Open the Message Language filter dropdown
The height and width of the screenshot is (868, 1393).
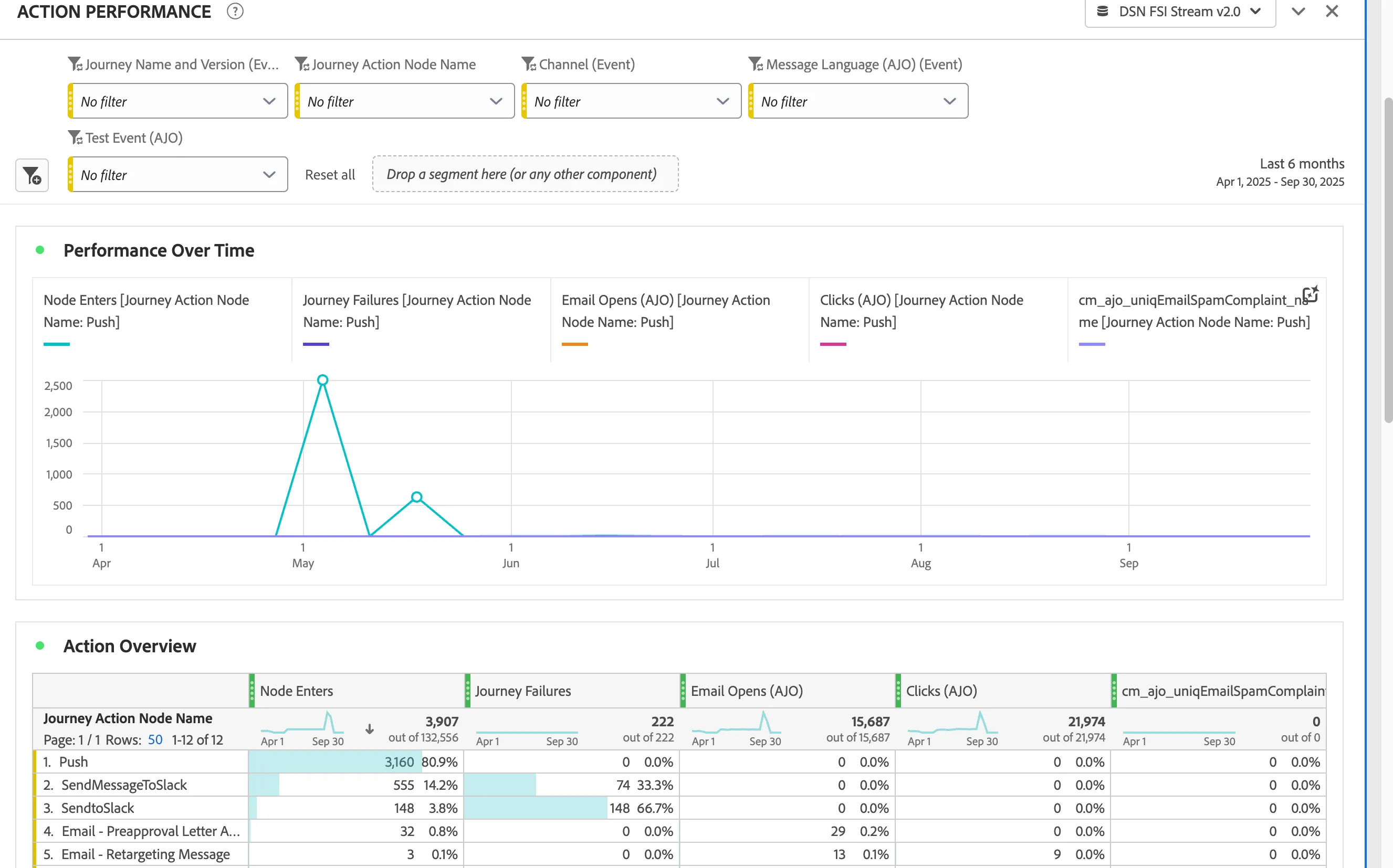(x=858, y=101)
